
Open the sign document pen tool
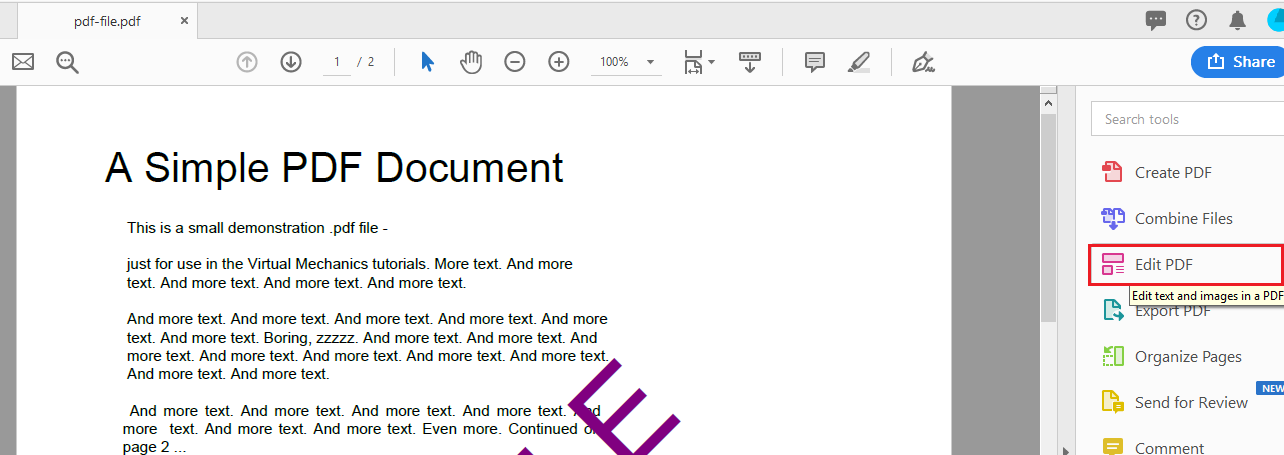pyautogui.click(x=923, y=62)
